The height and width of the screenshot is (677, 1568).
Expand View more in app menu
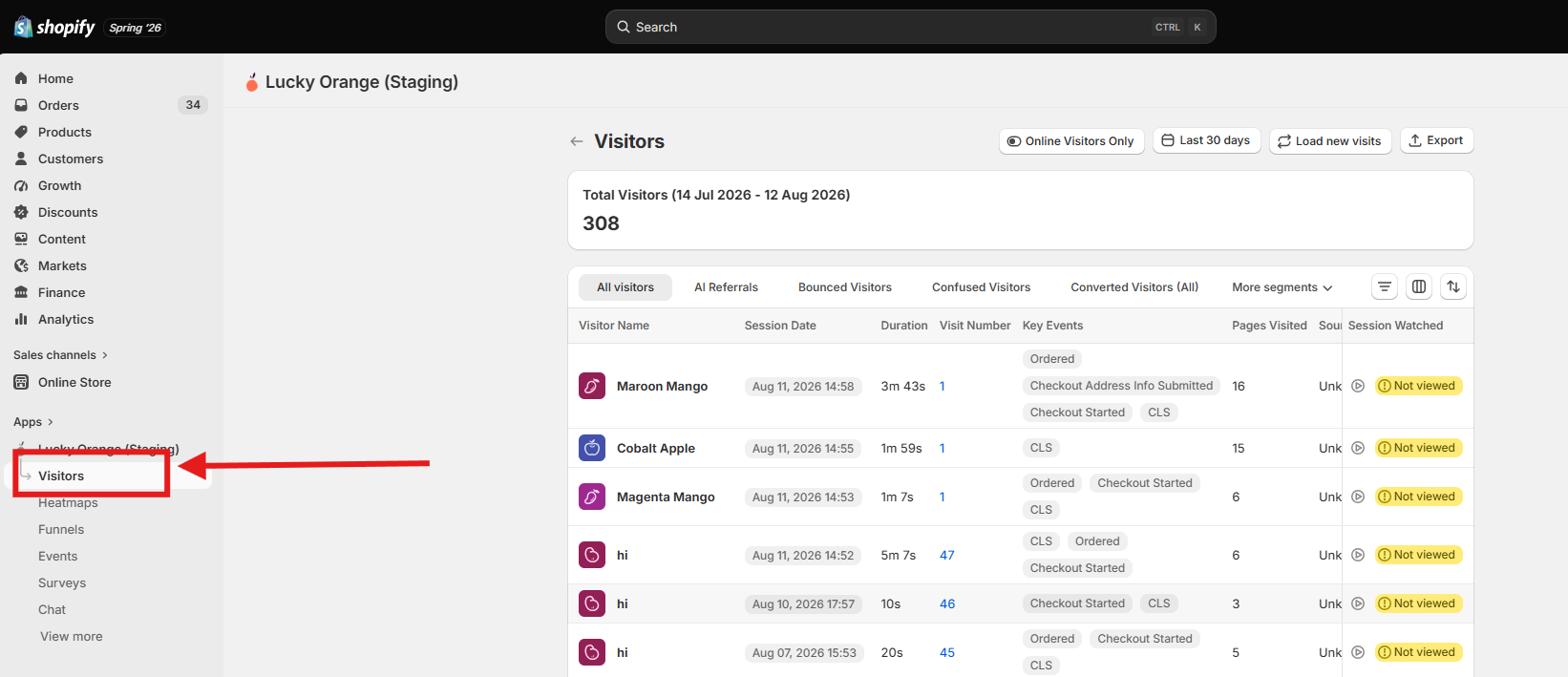[x=72, y=636]
